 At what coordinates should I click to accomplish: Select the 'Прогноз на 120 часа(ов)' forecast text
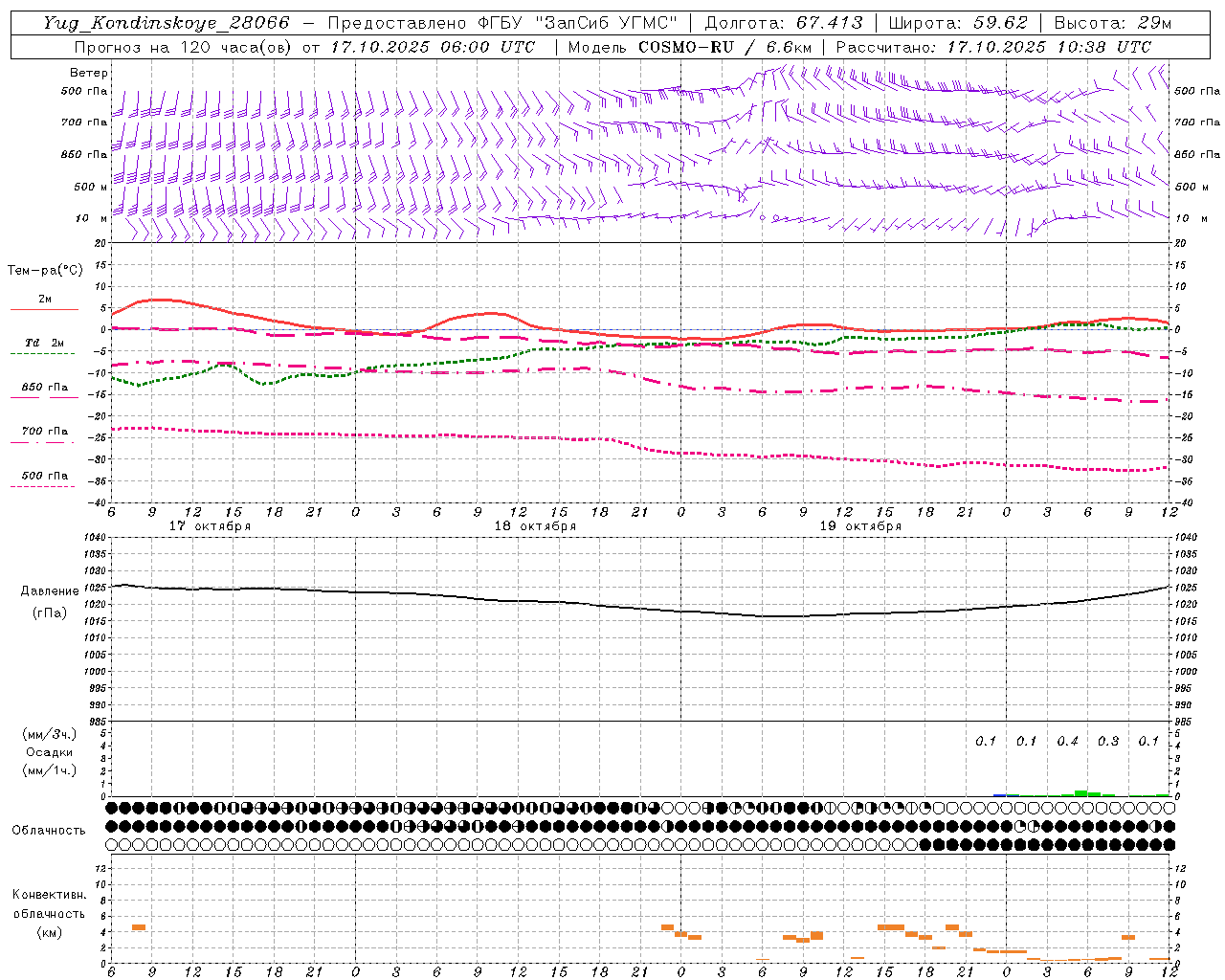pos(184,47)
